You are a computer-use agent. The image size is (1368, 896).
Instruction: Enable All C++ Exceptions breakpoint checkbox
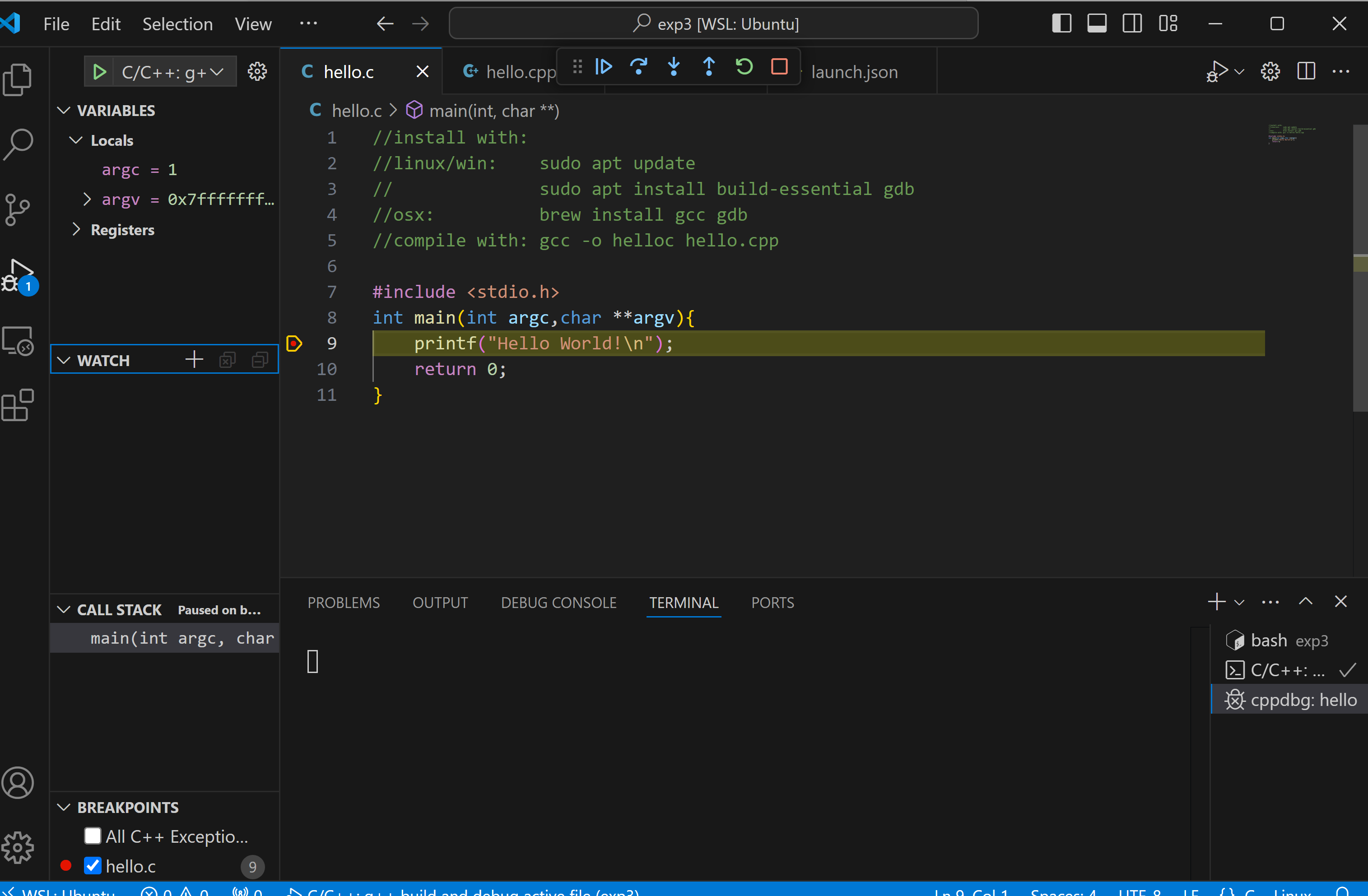(x=92, y=836)
